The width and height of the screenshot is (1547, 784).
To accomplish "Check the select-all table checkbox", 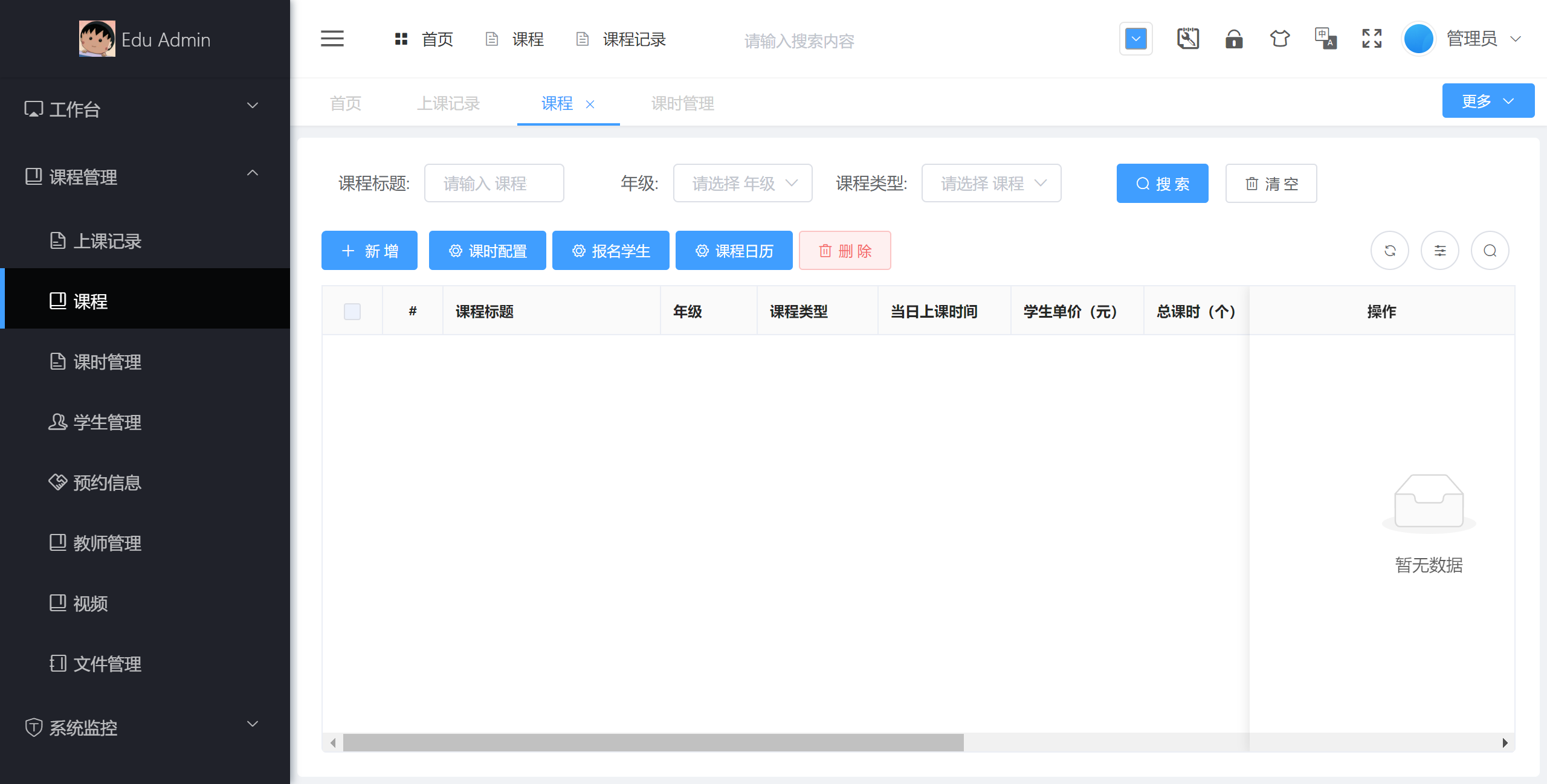I will coord(352,312).
